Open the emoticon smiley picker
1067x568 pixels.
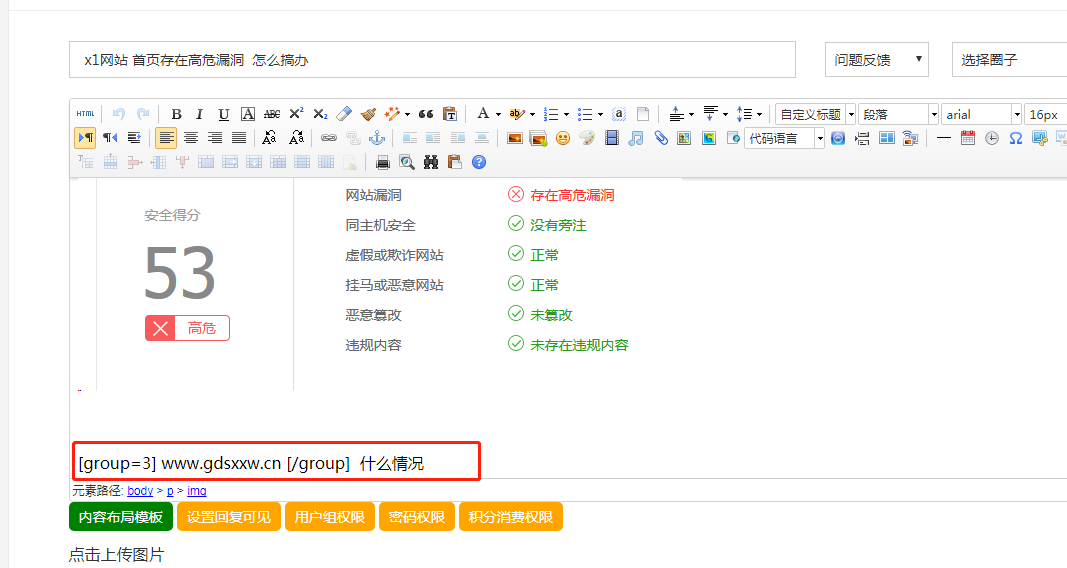563,138
